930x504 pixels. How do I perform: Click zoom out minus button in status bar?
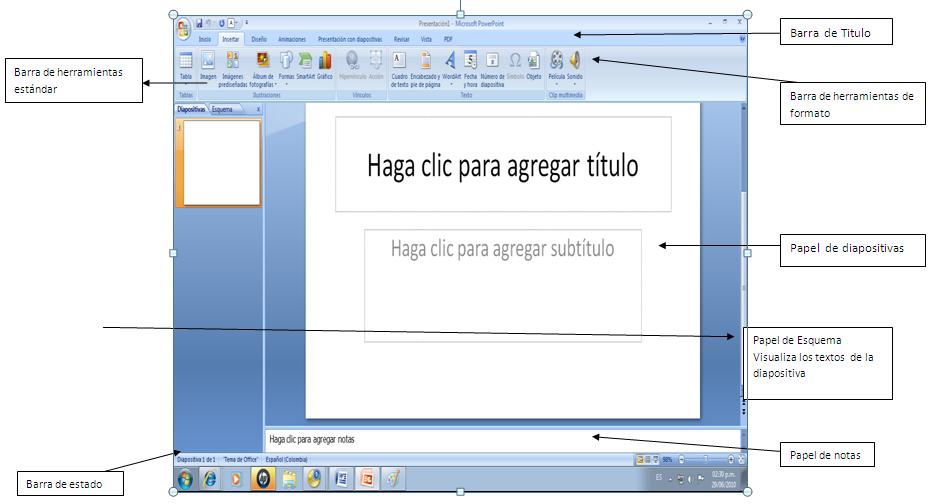click(681, 460)
